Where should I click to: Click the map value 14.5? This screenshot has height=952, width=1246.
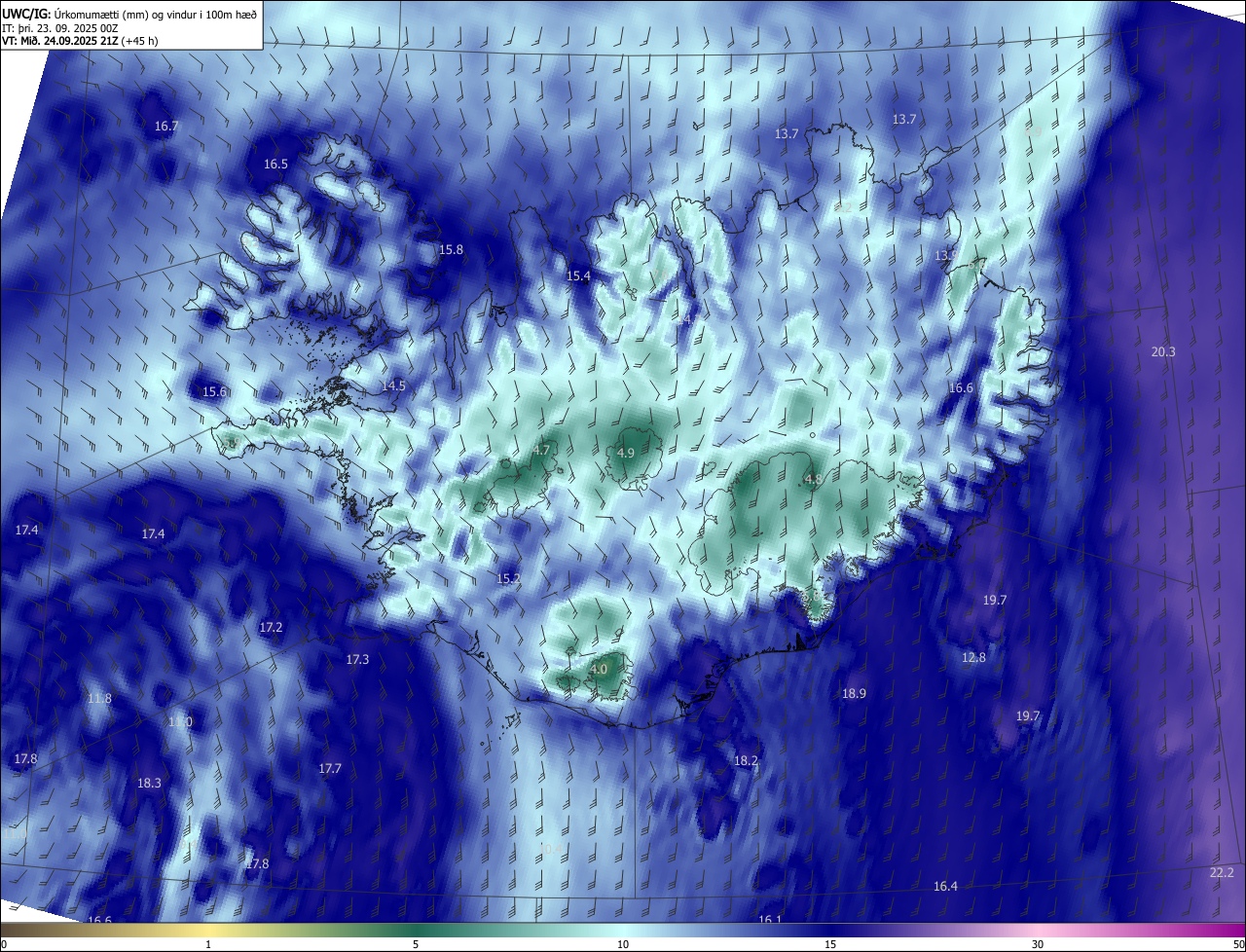(393, 386)
